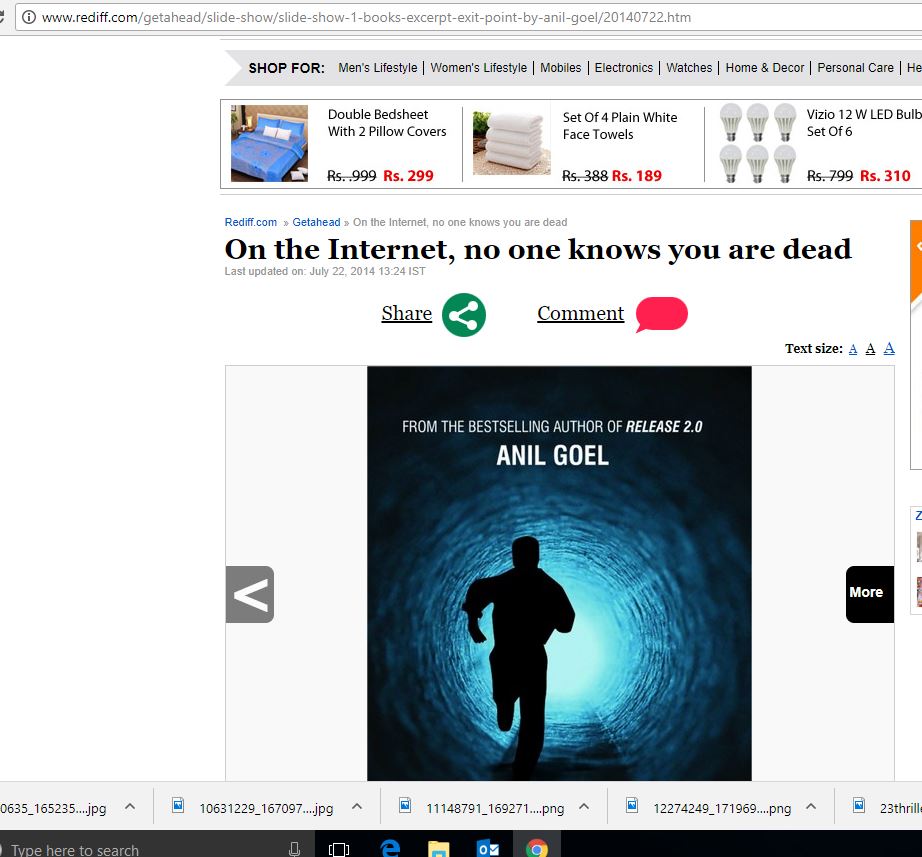Click the site info icon in address bar

pos(29,17)
